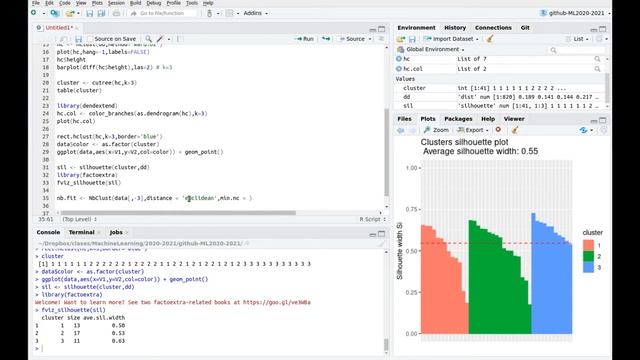Refresh the Environment pane

[599, 39]
